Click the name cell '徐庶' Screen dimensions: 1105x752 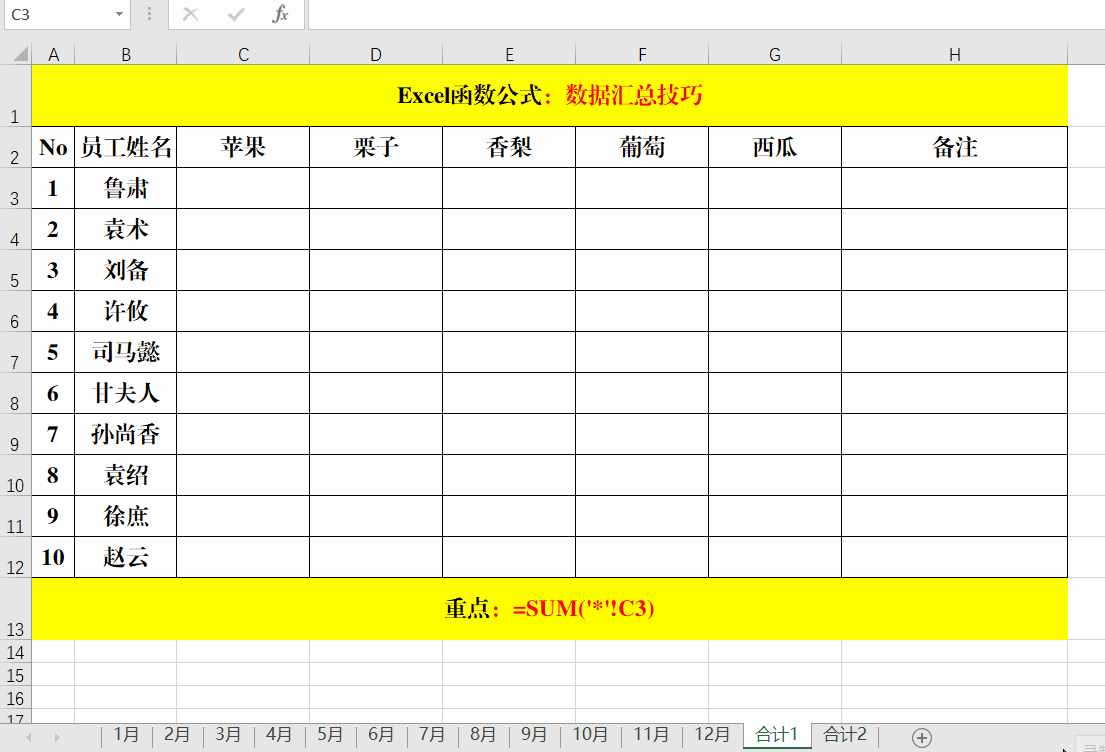[125, 516]
